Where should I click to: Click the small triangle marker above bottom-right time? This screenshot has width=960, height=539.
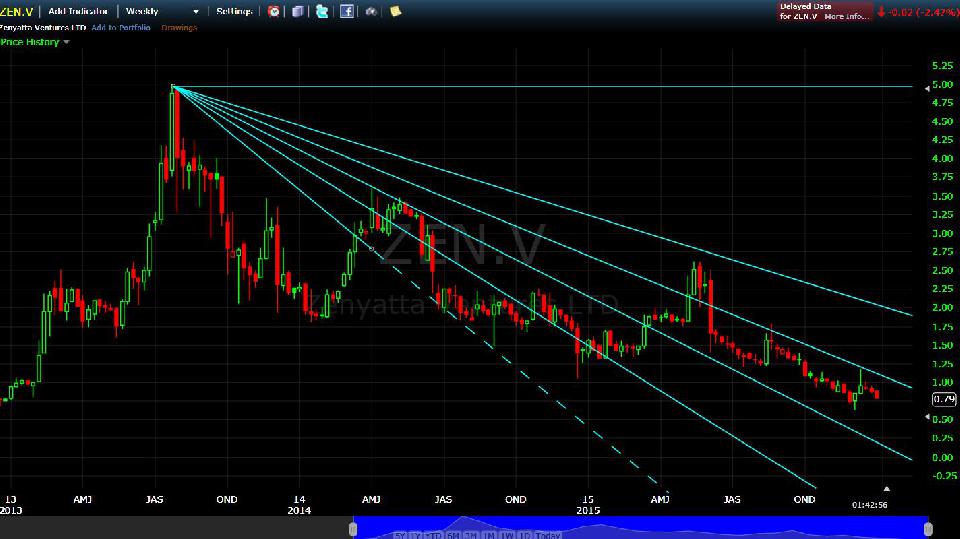coord(885,488)
